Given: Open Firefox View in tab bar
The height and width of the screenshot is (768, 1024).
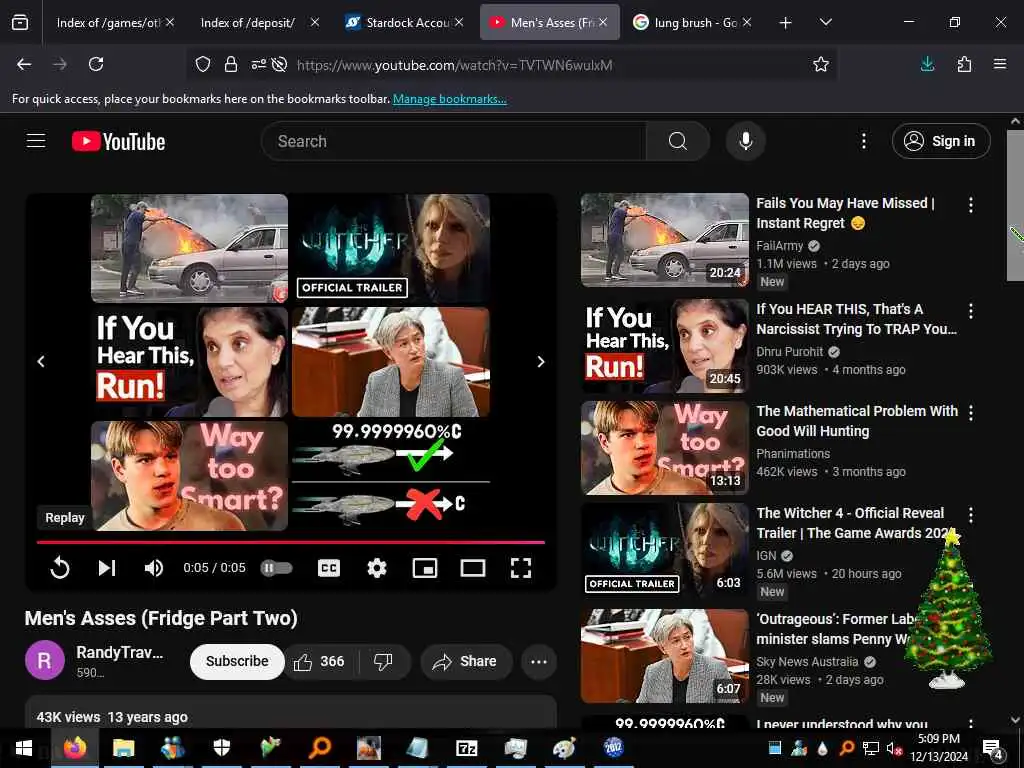Looking at the screenshot, I should (x=20, y=23).
